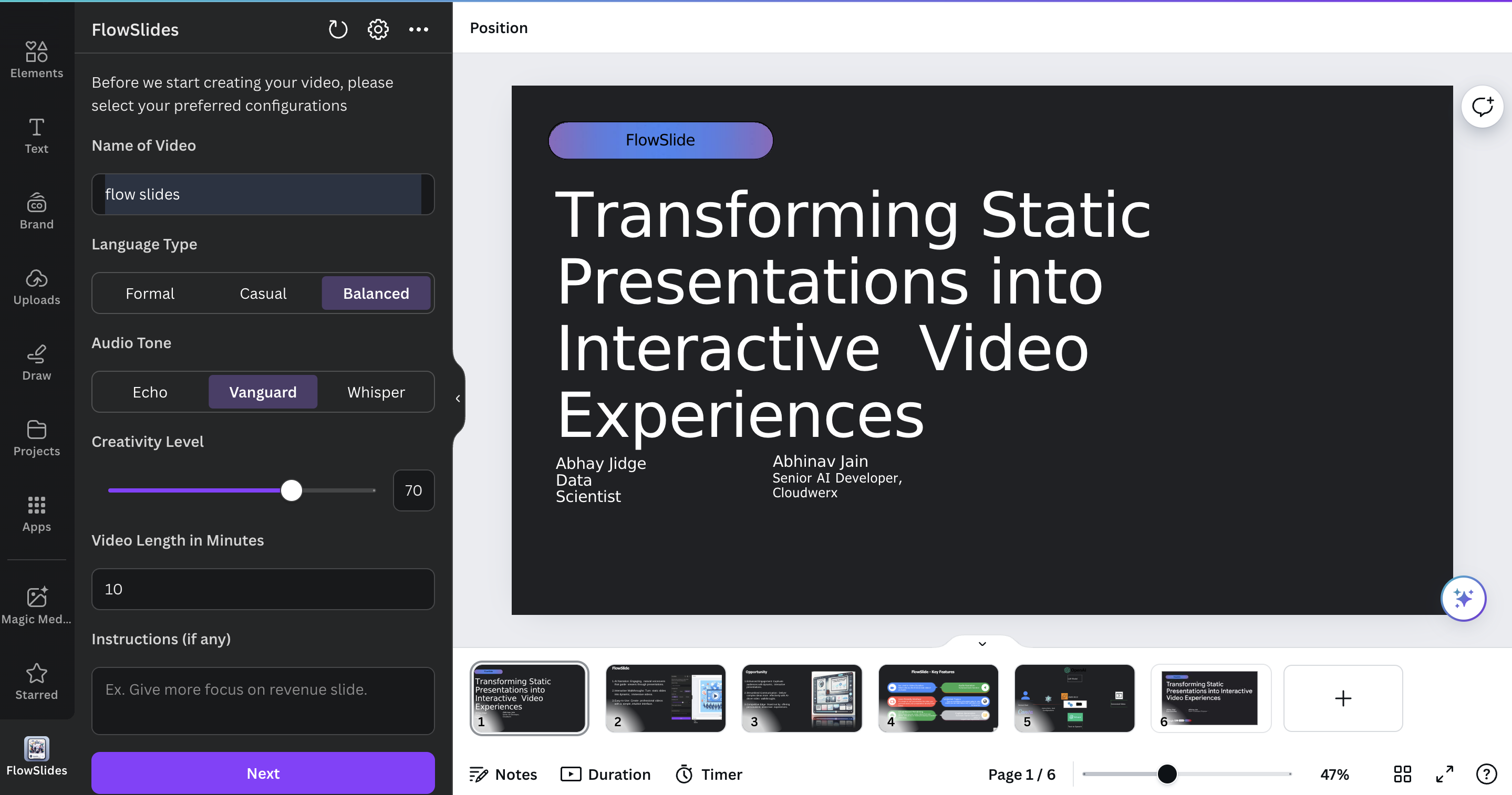
Task: Click the Next button
Action: point(263,773)
